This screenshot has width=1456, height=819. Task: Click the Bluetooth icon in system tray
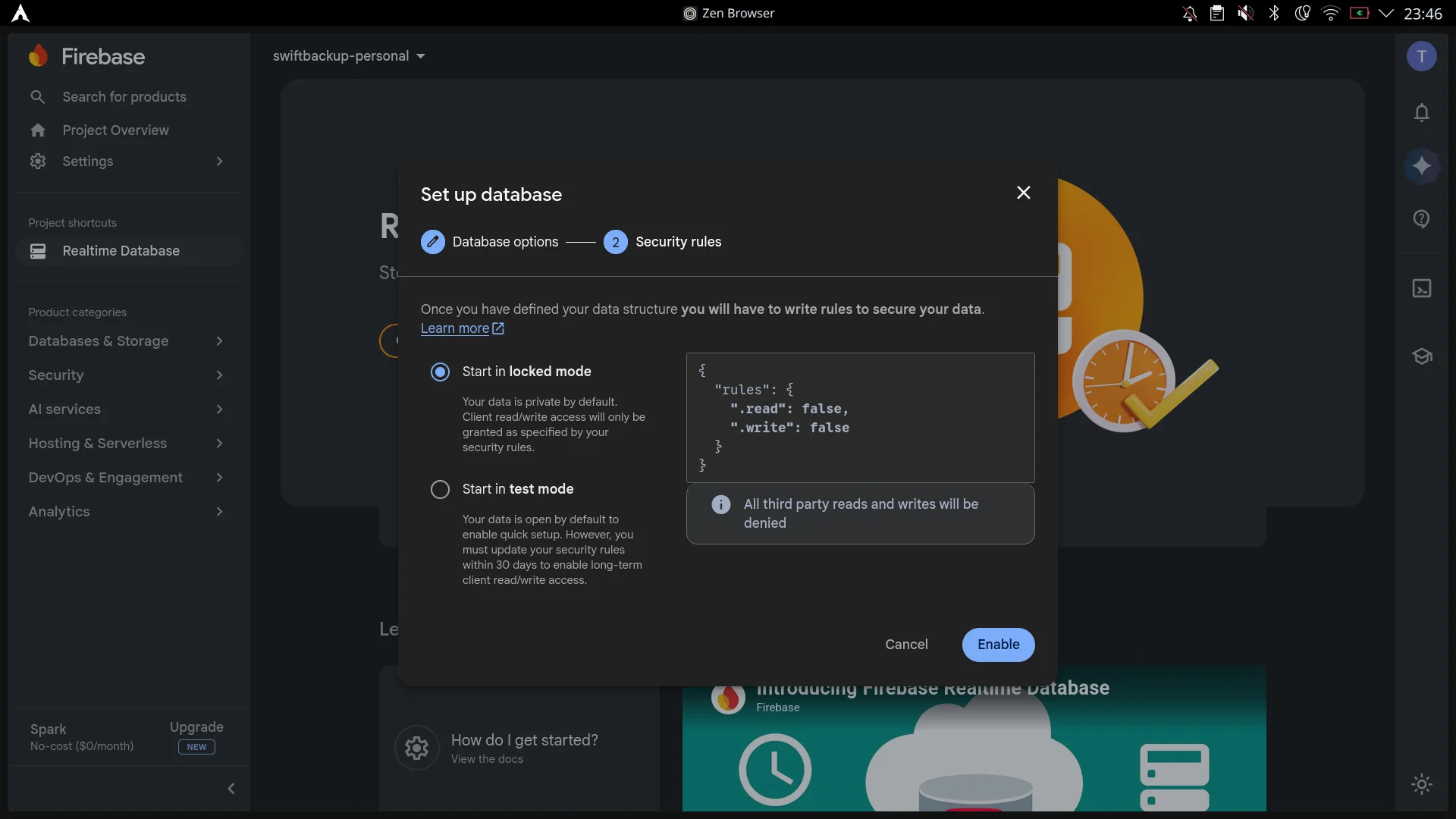click(1274, 13)
